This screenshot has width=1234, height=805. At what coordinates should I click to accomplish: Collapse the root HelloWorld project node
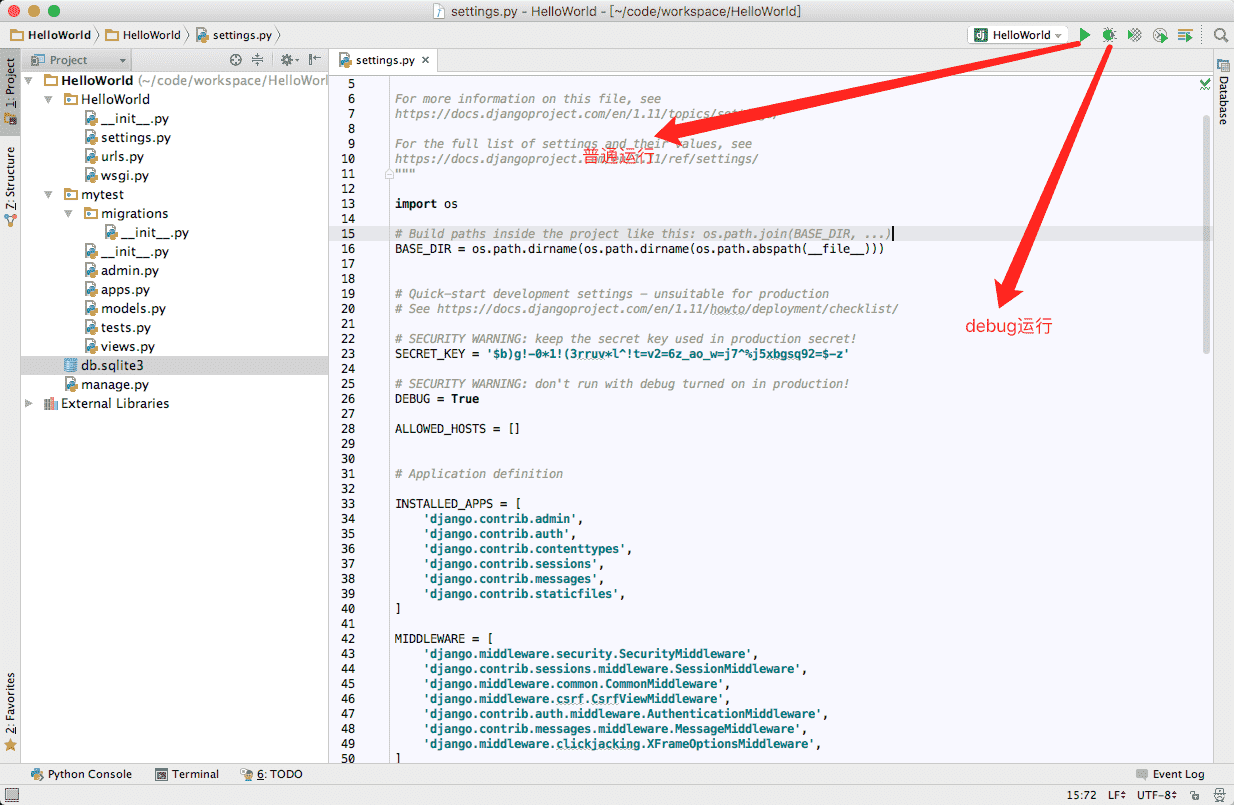click(29, 80)
